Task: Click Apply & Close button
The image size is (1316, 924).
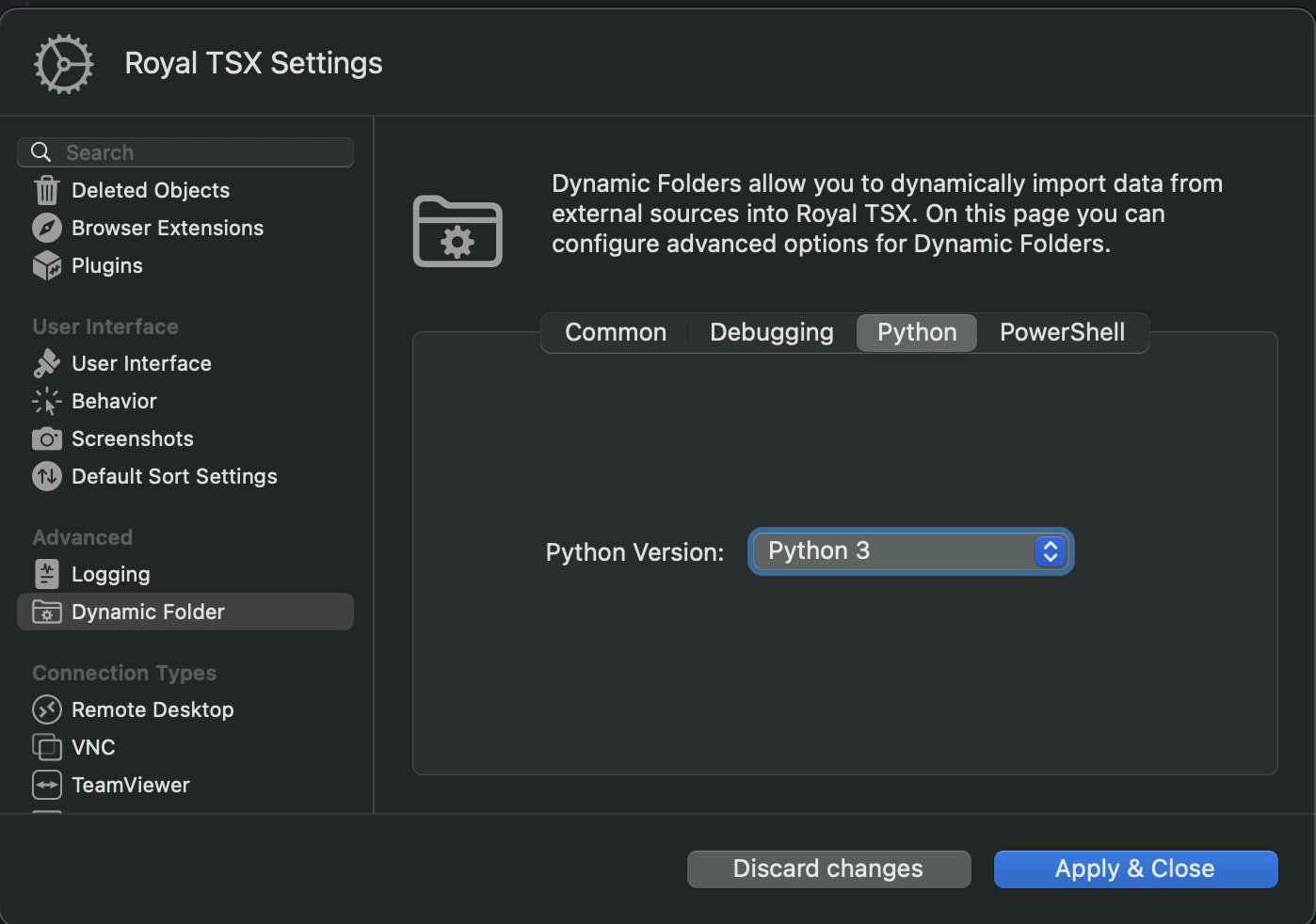Action: (1135, 869)
